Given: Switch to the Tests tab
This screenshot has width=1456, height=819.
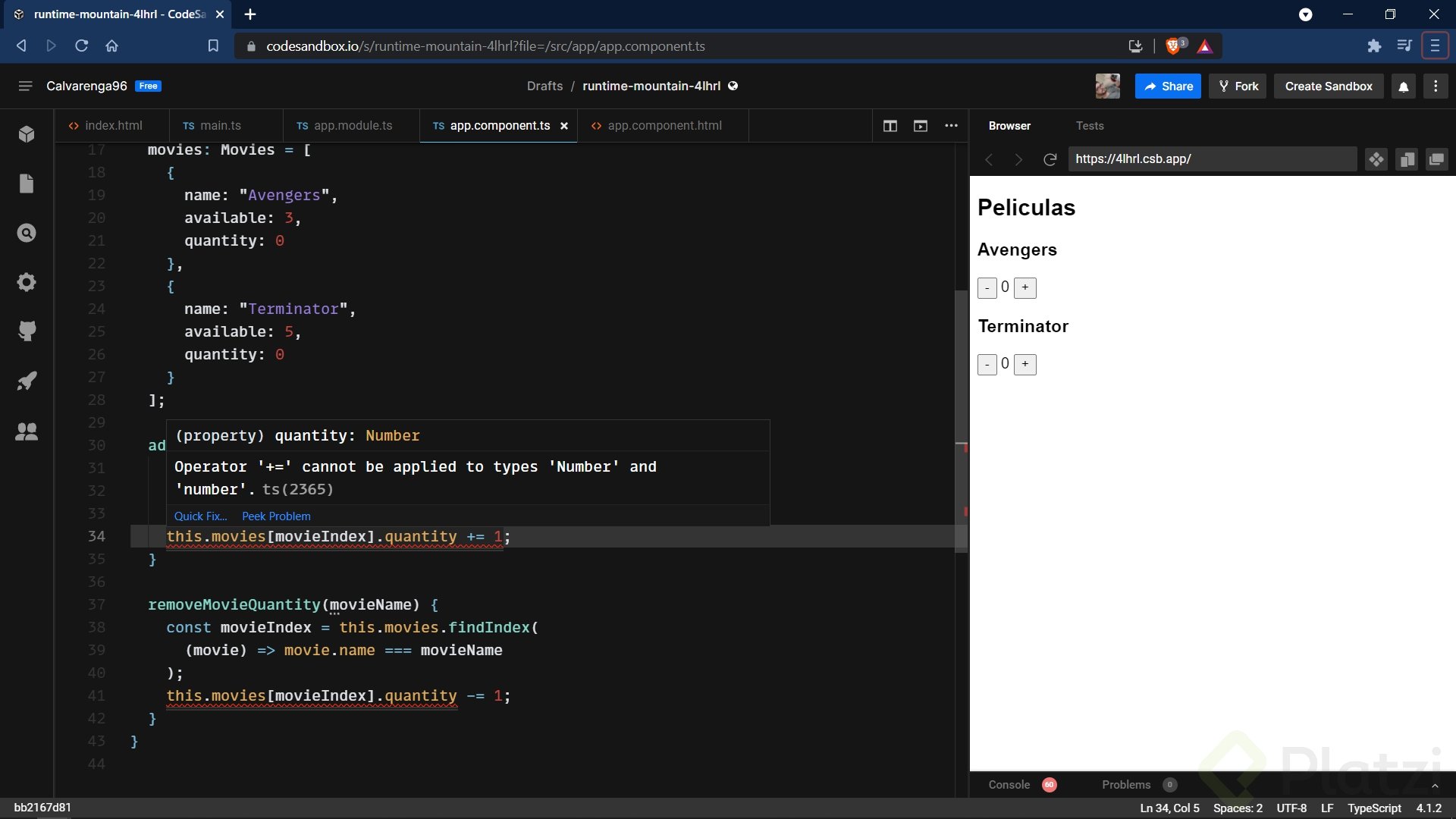Looking at the screenshot, I should click(1089, 126).
